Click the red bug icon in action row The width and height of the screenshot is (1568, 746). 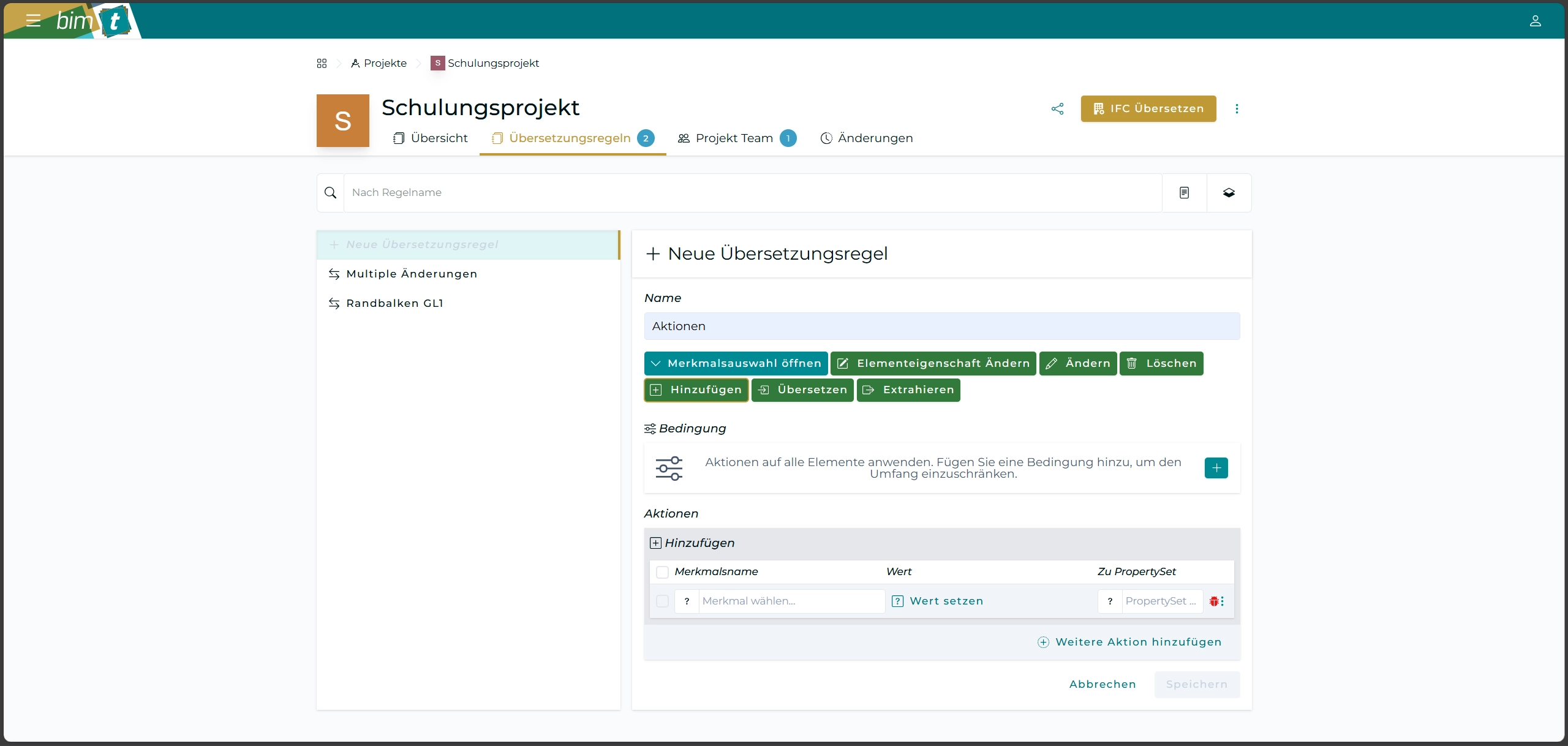1214,601
